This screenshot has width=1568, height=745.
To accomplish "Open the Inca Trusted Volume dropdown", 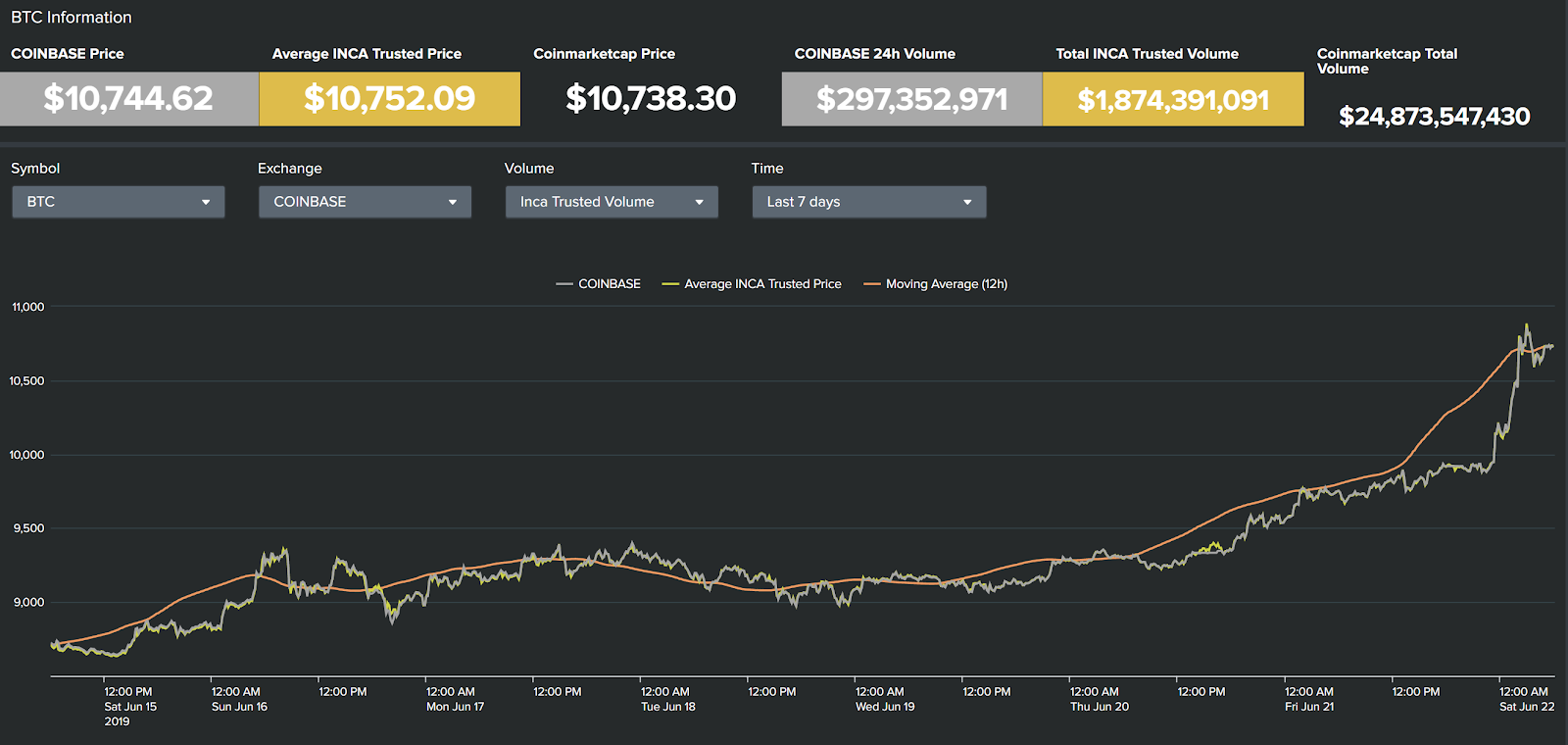I will (612, 202).
